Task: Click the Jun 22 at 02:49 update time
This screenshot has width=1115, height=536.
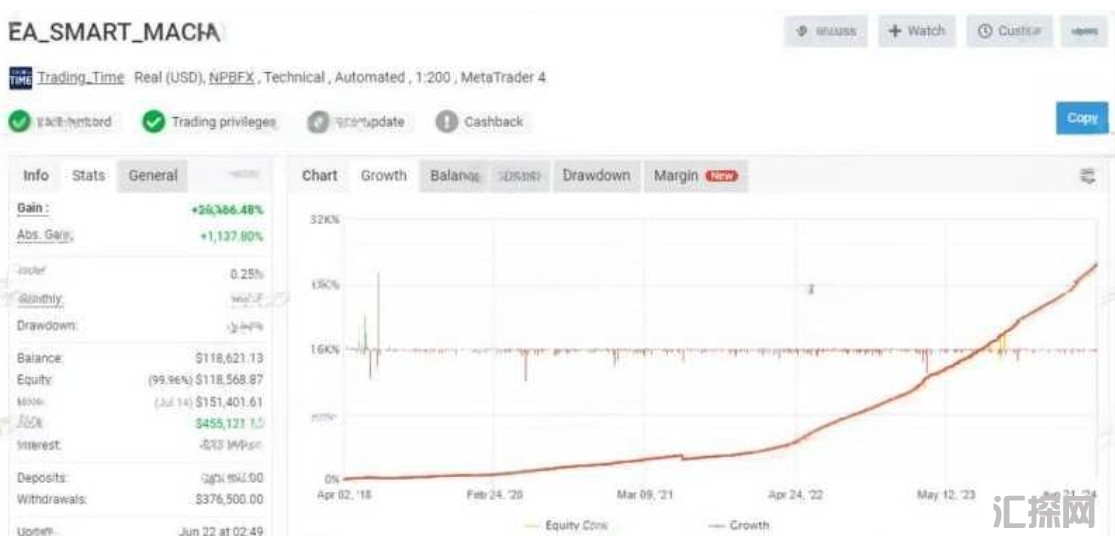Action: tap(220, 531)
